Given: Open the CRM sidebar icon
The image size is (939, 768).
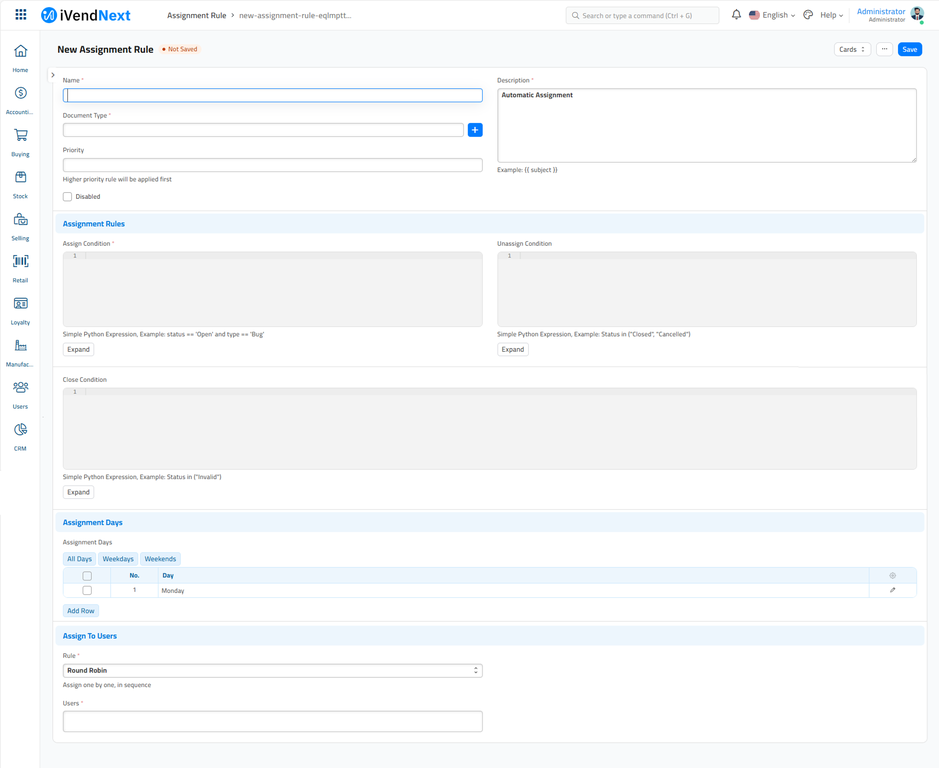Looking at the screenshot, I should pyautogui.click(x=20, y=430).
